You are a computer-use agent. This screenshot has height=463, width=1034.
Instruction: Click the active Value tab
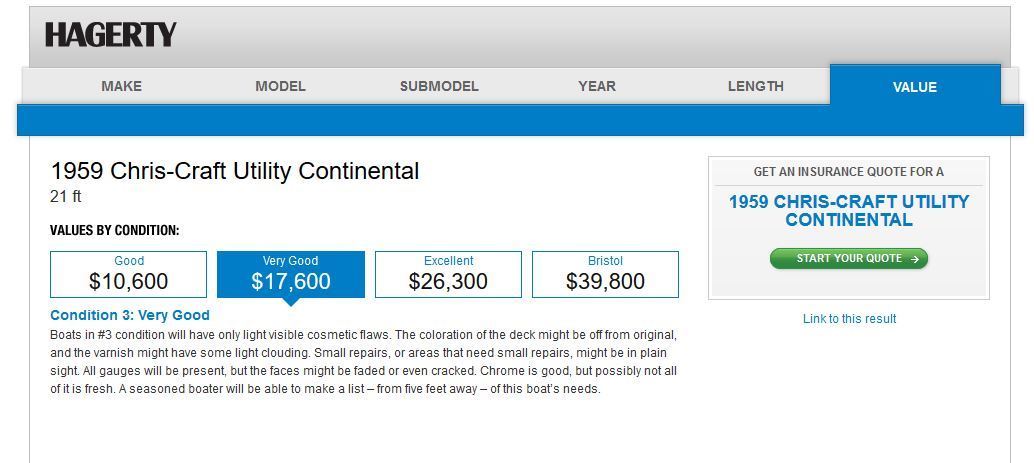pos(915,86)
